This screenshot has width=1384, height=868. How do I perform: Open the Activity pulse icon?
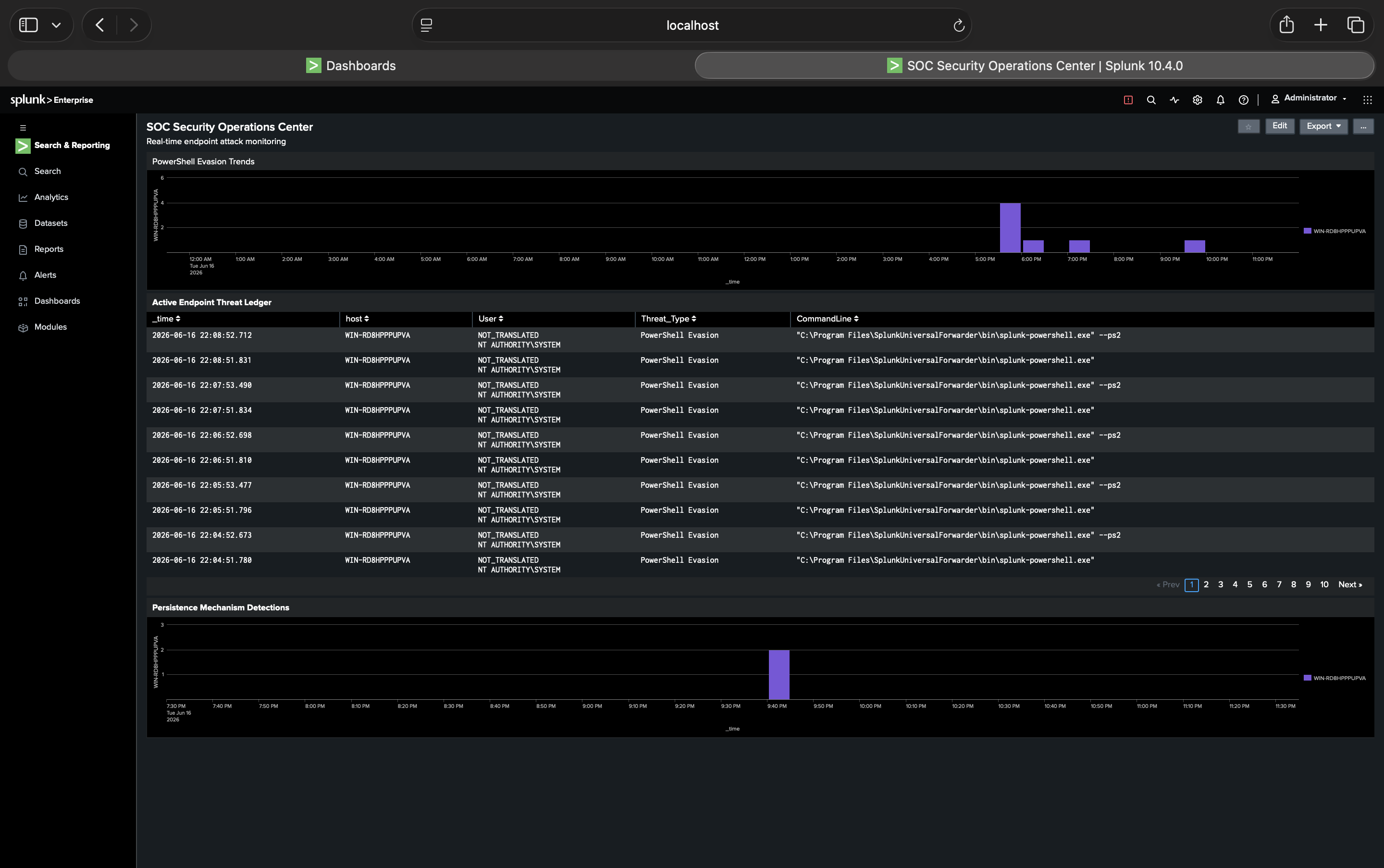click(x=1174, y=100)
